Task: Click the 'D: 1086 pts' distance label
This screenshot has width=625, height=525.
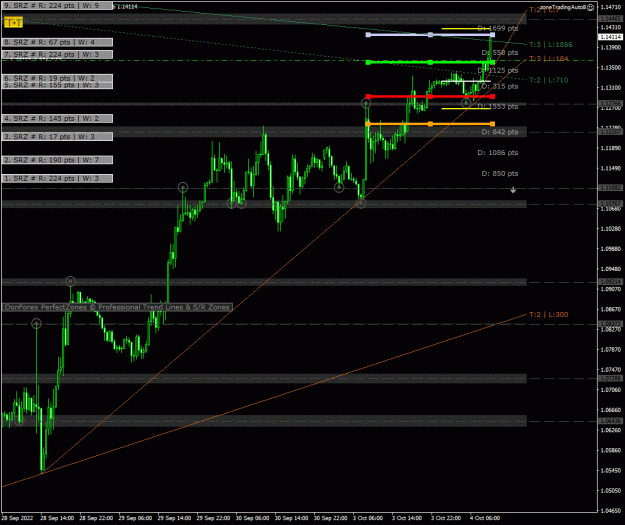Action: click(x=498, y=153)
